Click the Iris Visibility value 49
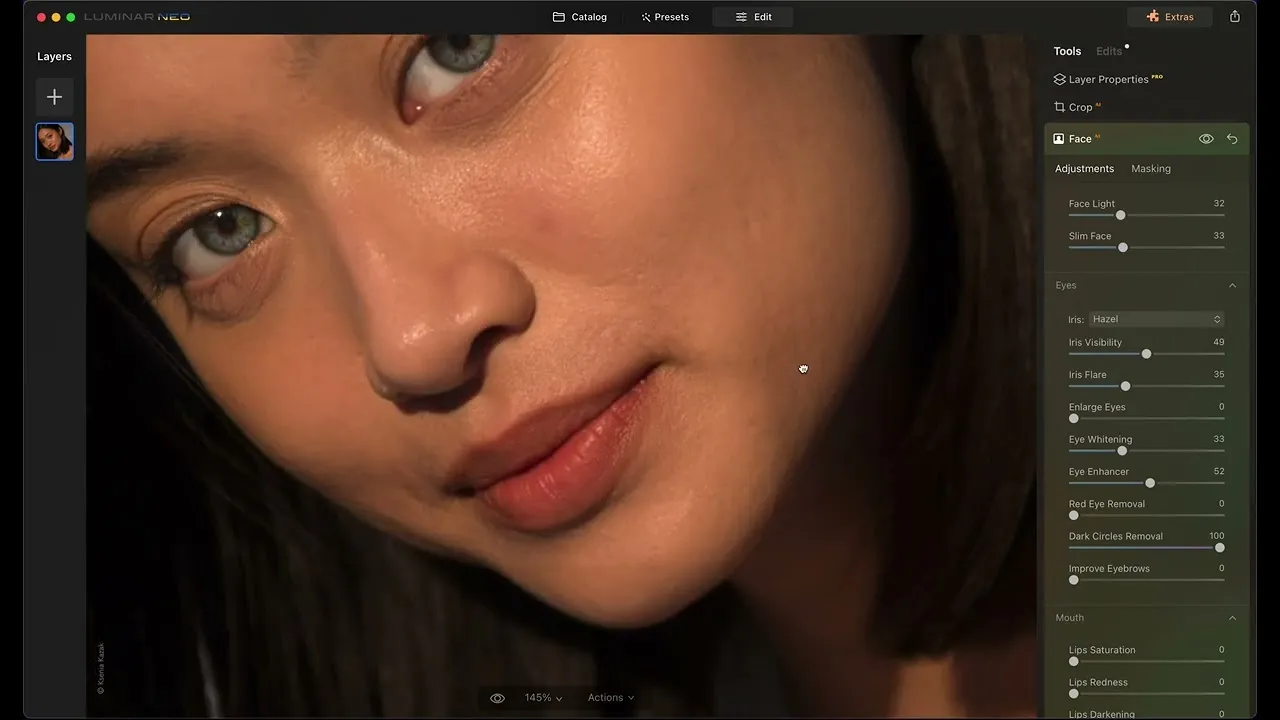The image size is (1280, 720). (1218, 342)
